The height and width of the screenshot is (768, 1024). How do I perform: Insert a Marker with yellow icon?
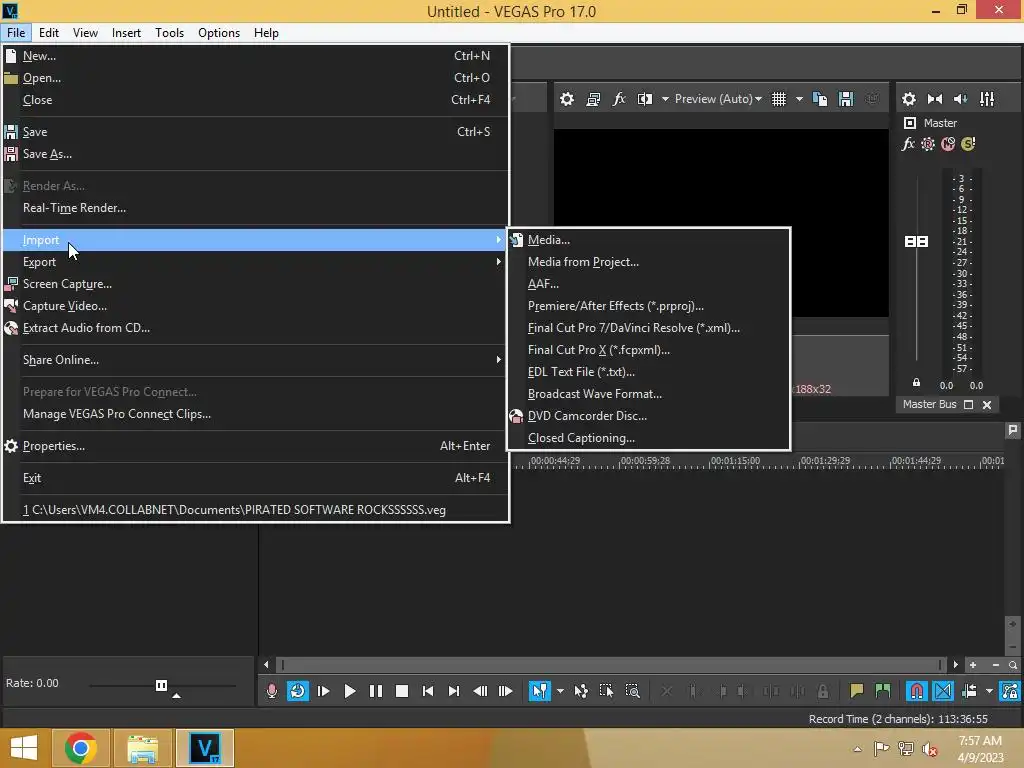(856, 691)
